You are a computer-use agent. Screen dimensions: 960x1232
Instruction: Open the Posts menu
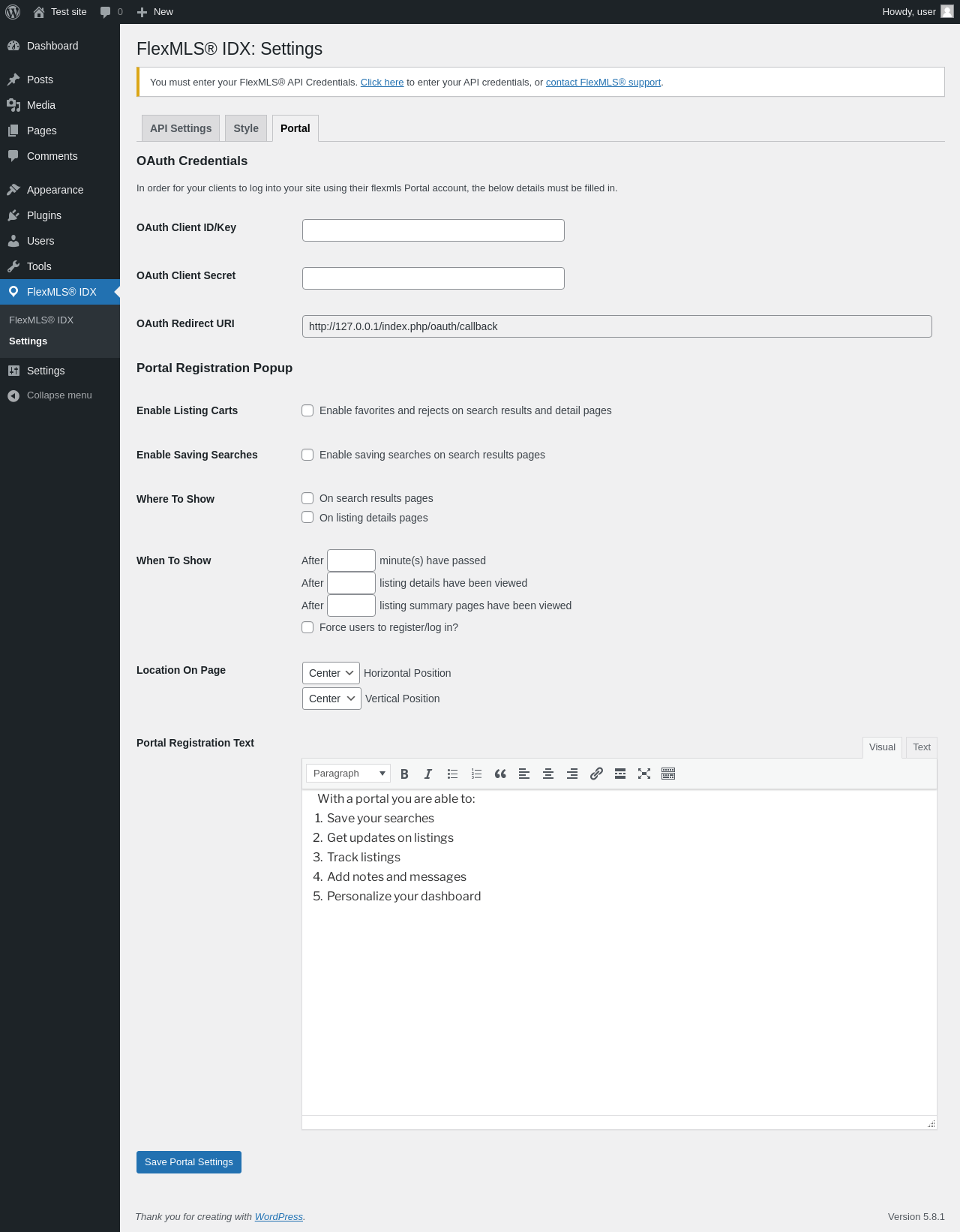(60, 80)
